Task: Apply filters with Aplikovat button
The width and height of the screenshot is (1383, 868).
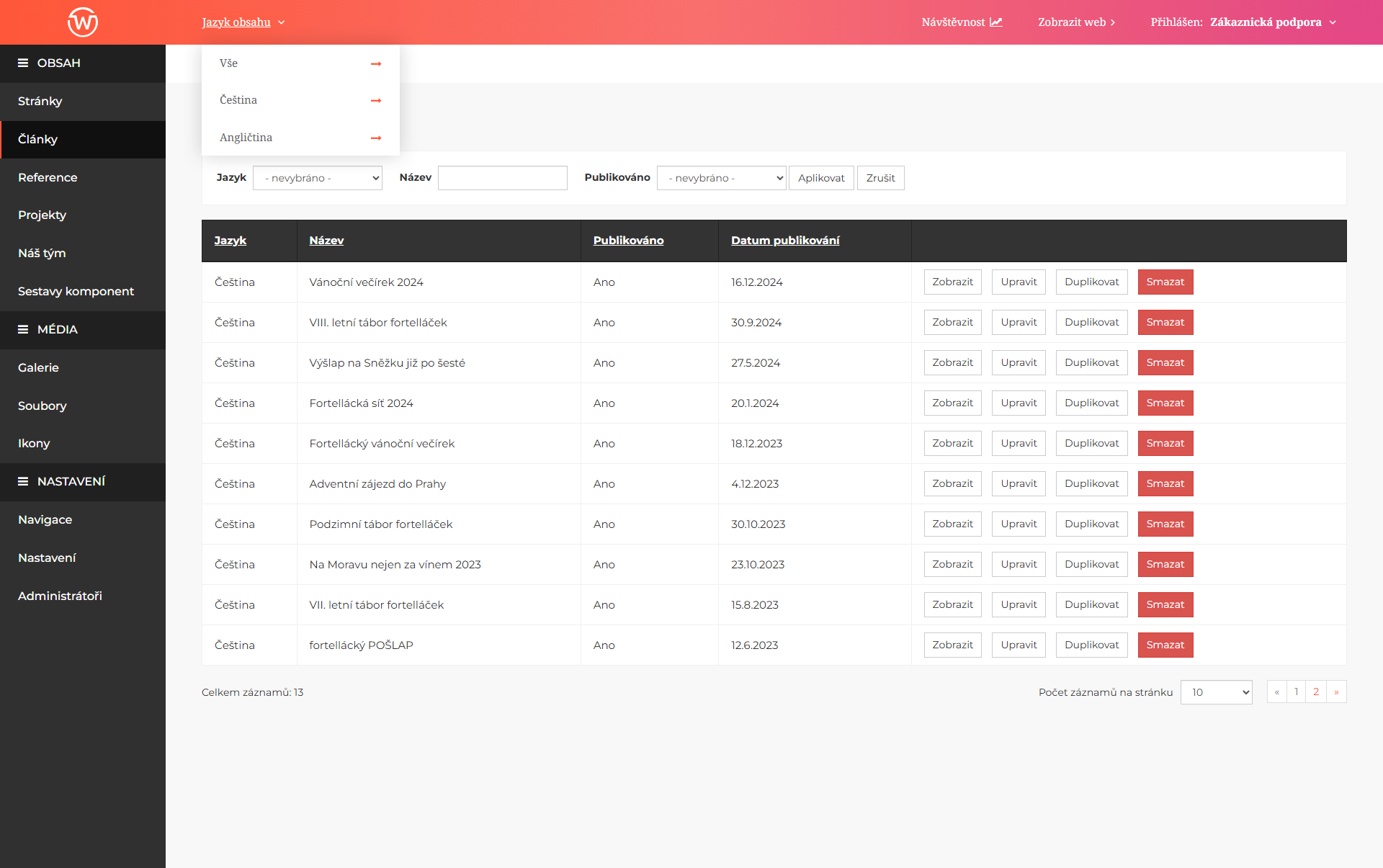Action: tap(821, 178)
